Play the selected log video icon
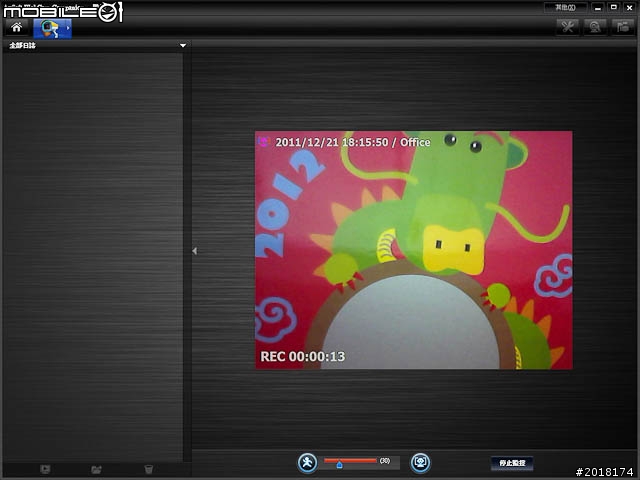640x480 pixels. (45, 469)
